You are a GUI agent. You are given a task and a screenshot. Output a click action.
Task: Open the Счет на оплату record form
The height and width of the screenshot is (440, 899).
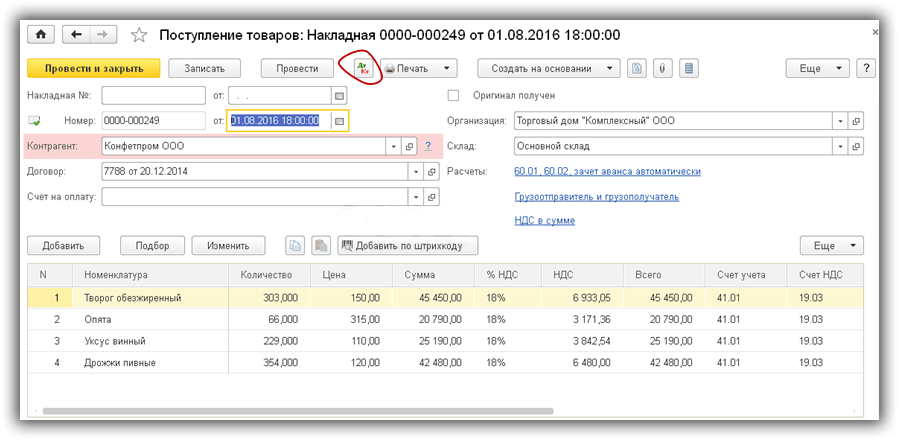(x=432, y=197)
